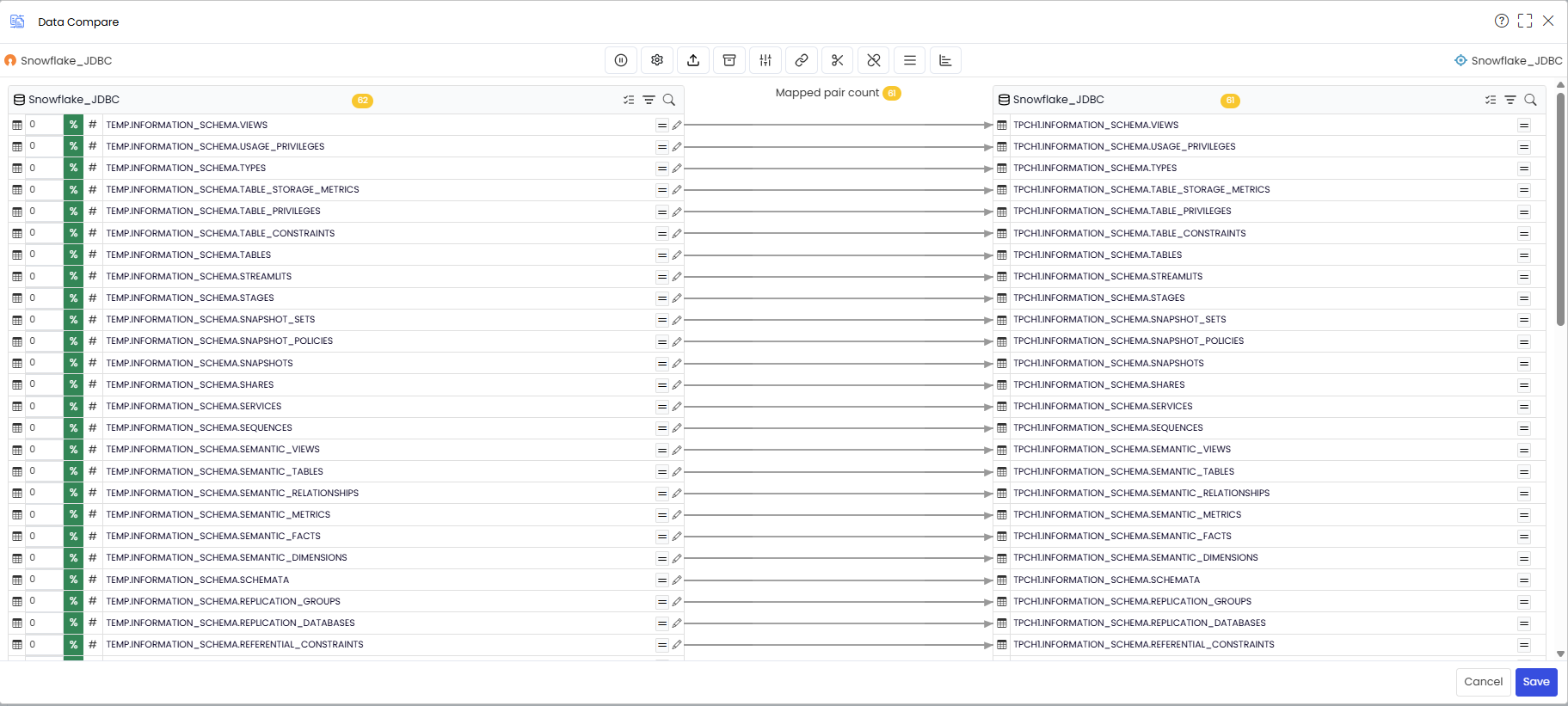The width and height of the screenshot is (1568, 706).
Task: Click the equals icon for TEMP.INFORMATION_SCHEMA.TABLES
Action: point(662,255)
